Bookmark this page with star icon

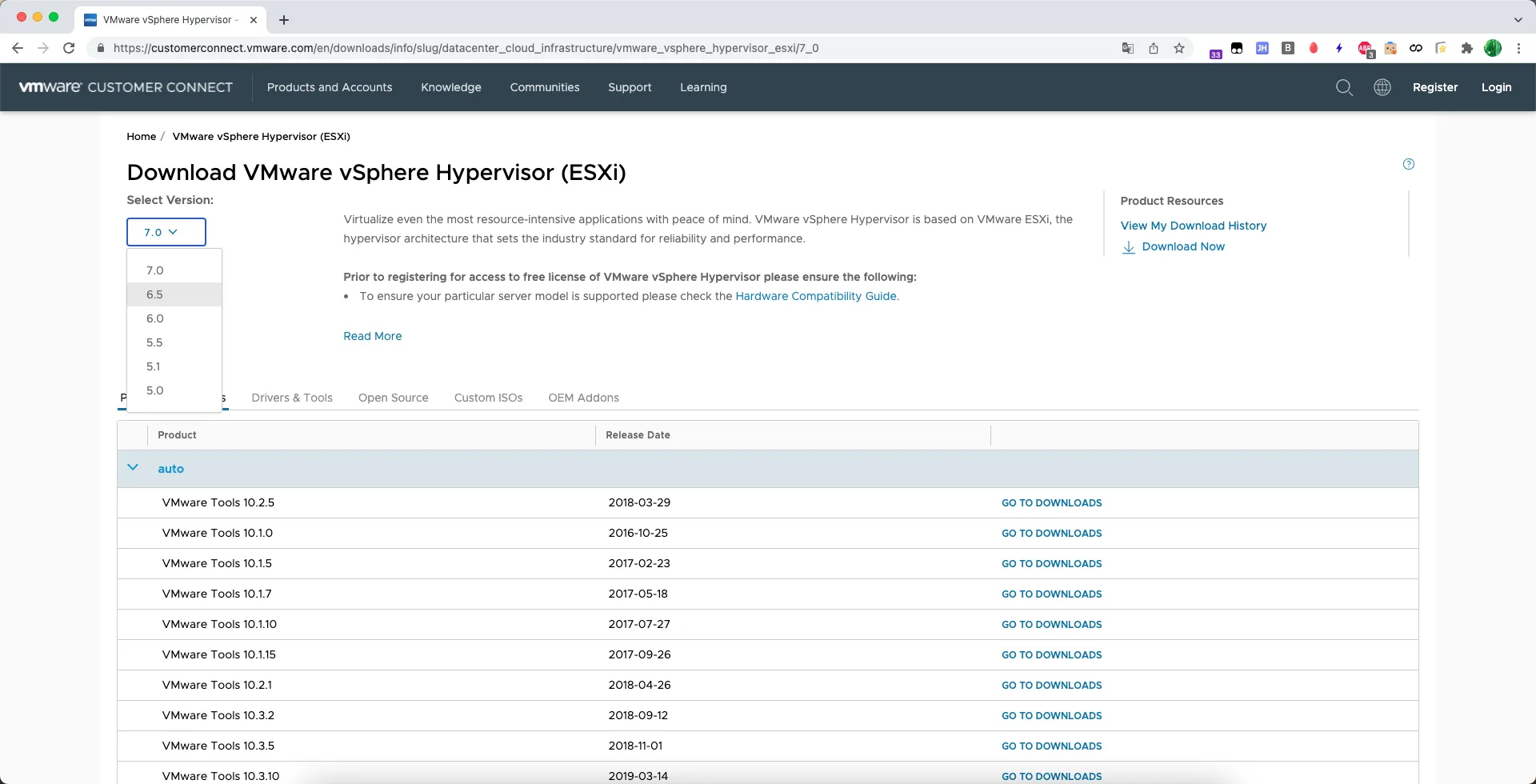[1179, 48]
